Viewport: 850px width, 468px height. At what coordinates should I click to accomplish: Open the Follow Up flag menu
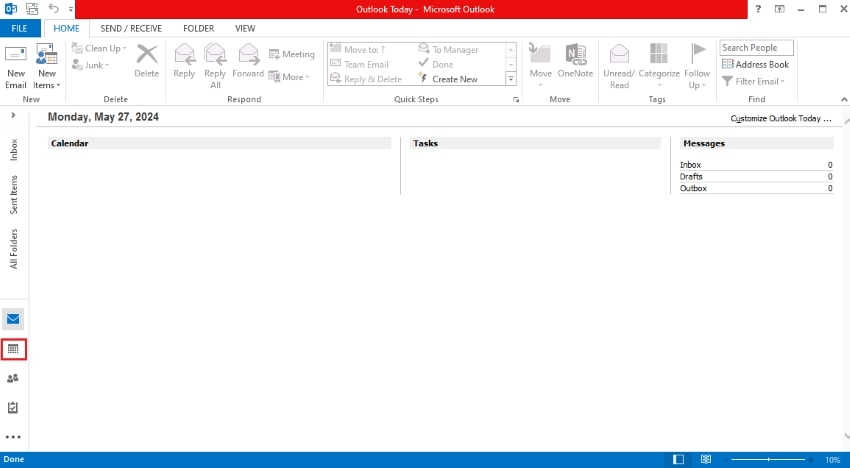(697, 67)
